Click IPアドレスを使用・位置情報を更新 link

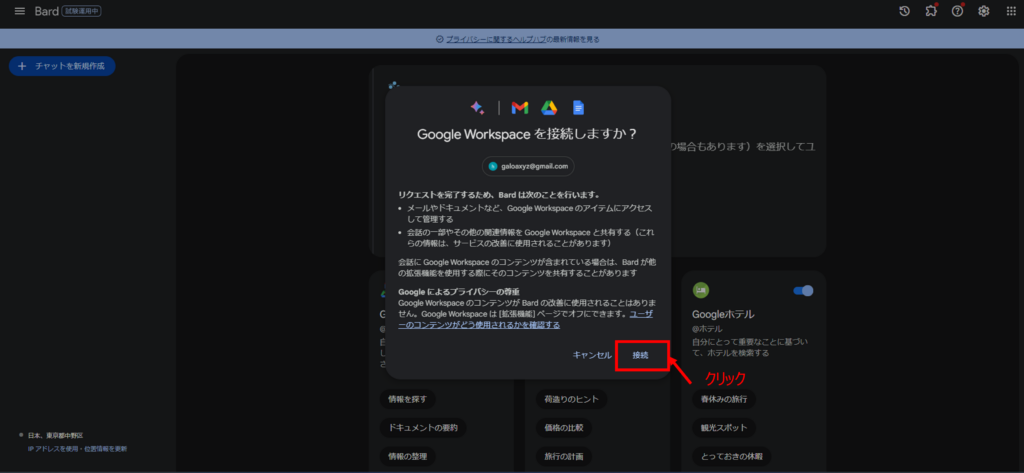click(78, 449)
